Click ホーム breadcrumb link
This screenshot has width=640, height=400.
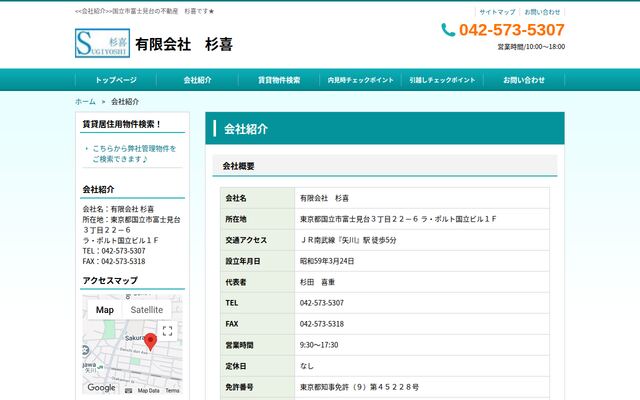pyautogui.click(x=85, y=102)
